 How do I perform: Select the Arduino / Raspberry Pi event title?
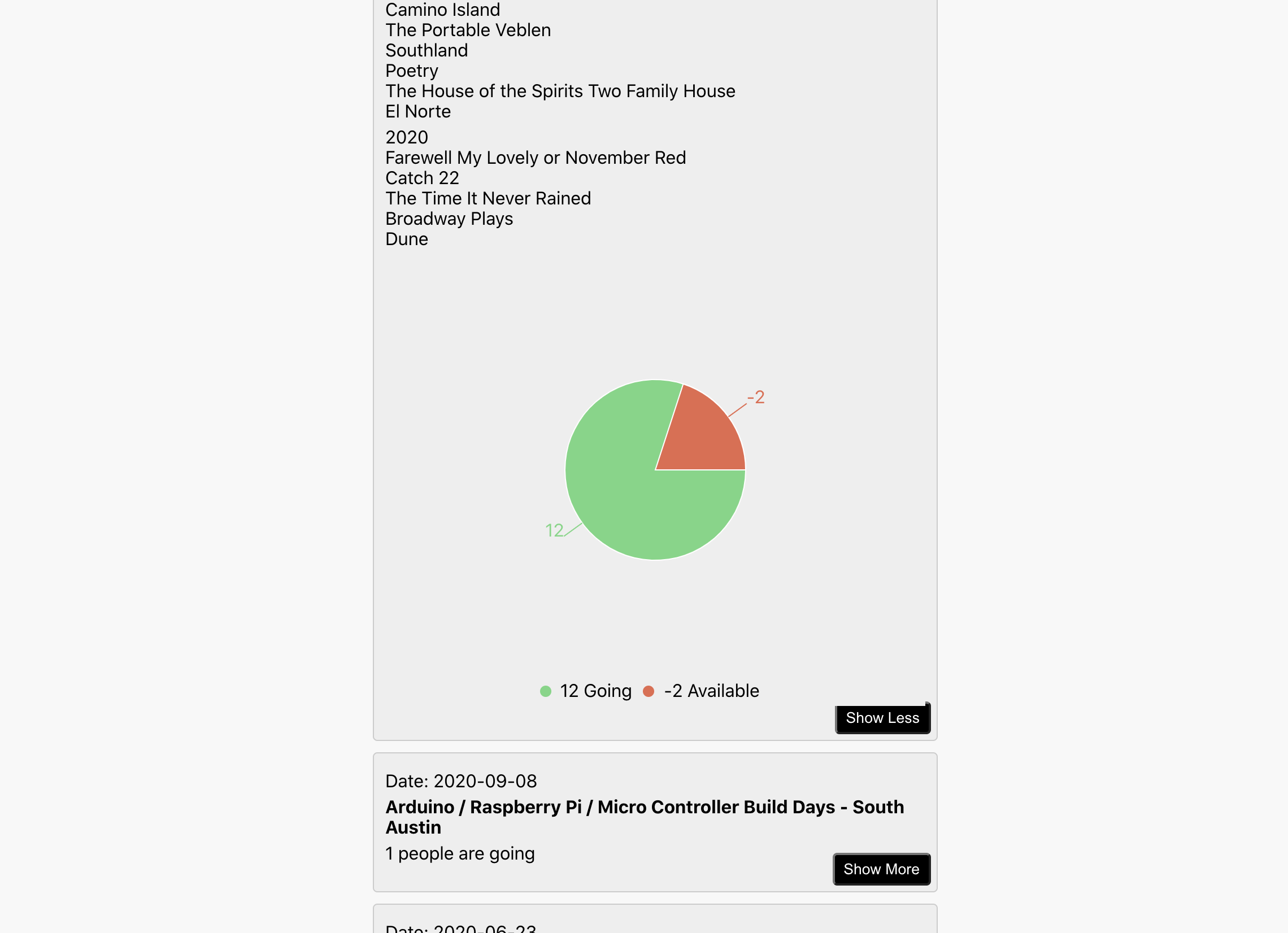(x=645, y=817)
